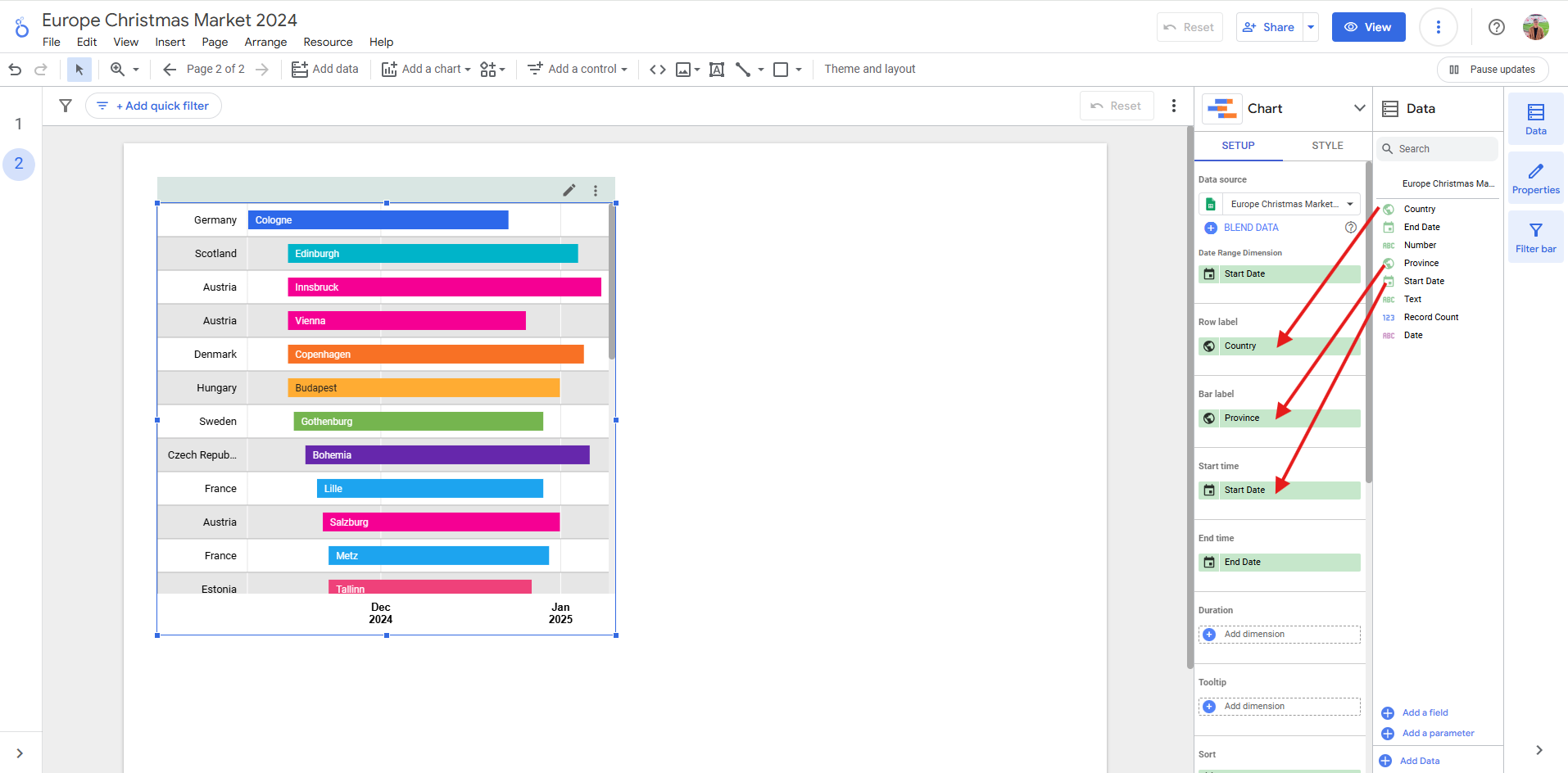1568x773 pixels.
Task: Click the pencil edit icon on chart
Action: (x=569, y=190)
